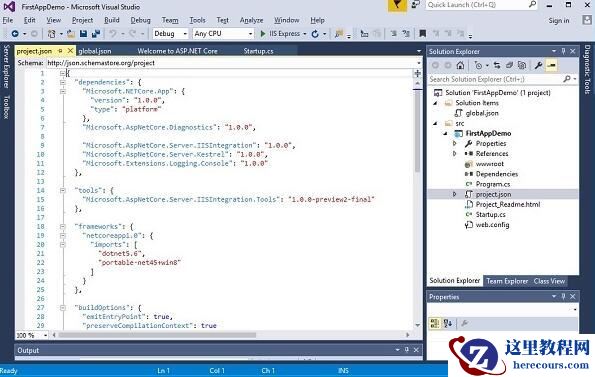595x377 pixels.
Task: Click the editor horizontal scrollbar thumb
Action: point(157,335)
